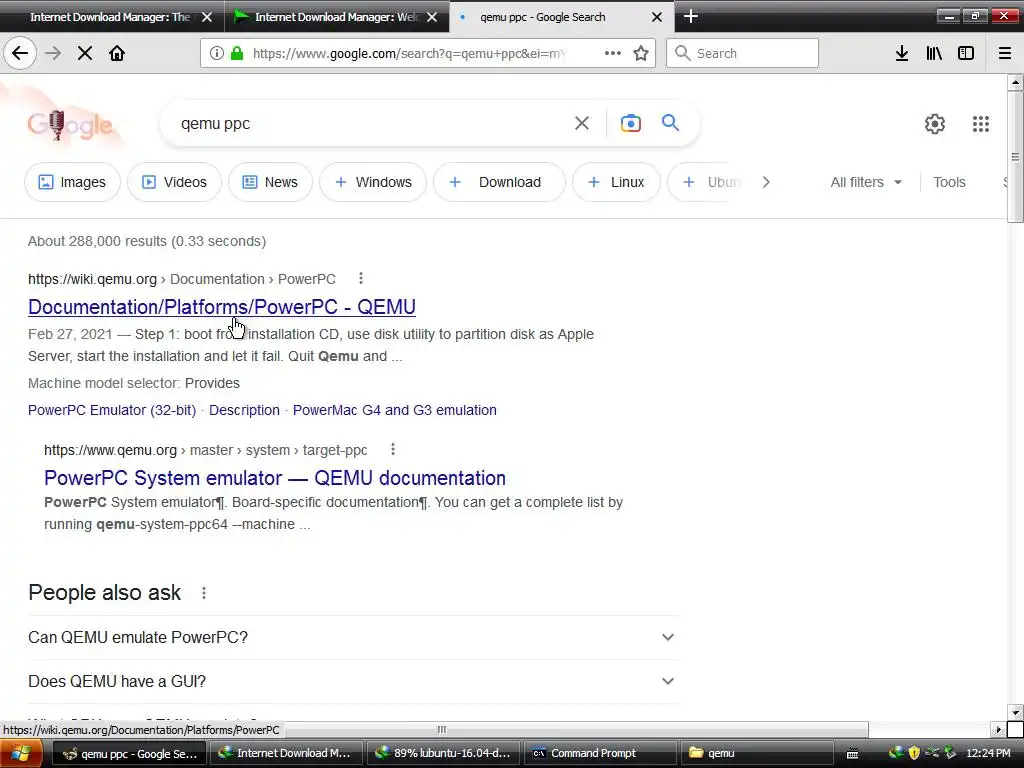Open lubuntu download progress in taskbar
The width and height of the screenshot is (1024, 768).
coord(443,753)
